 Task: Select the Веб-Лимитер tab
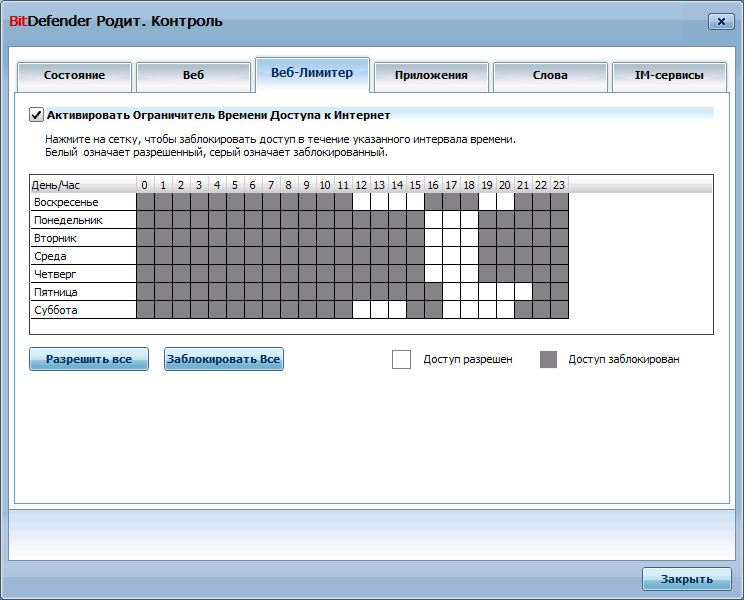point(312,74)
